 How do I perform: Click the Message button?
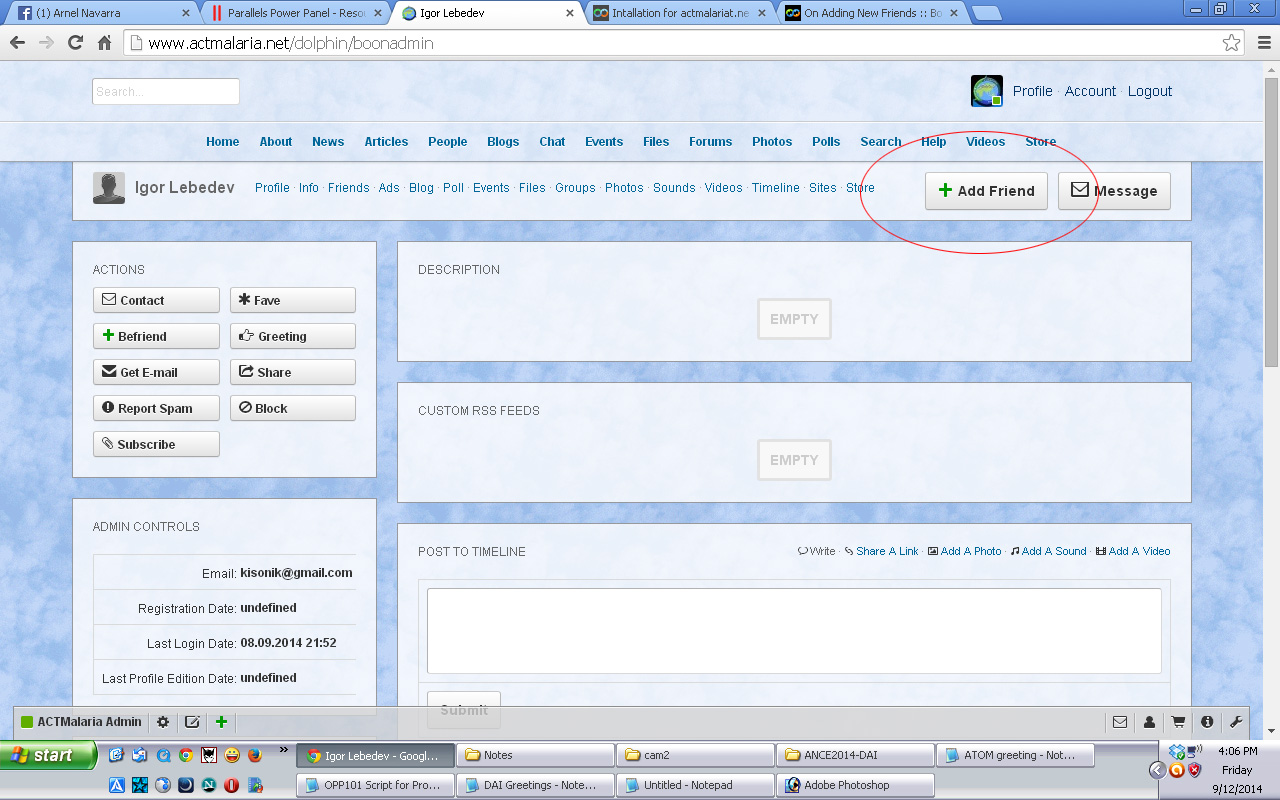tap(1114, 191)
